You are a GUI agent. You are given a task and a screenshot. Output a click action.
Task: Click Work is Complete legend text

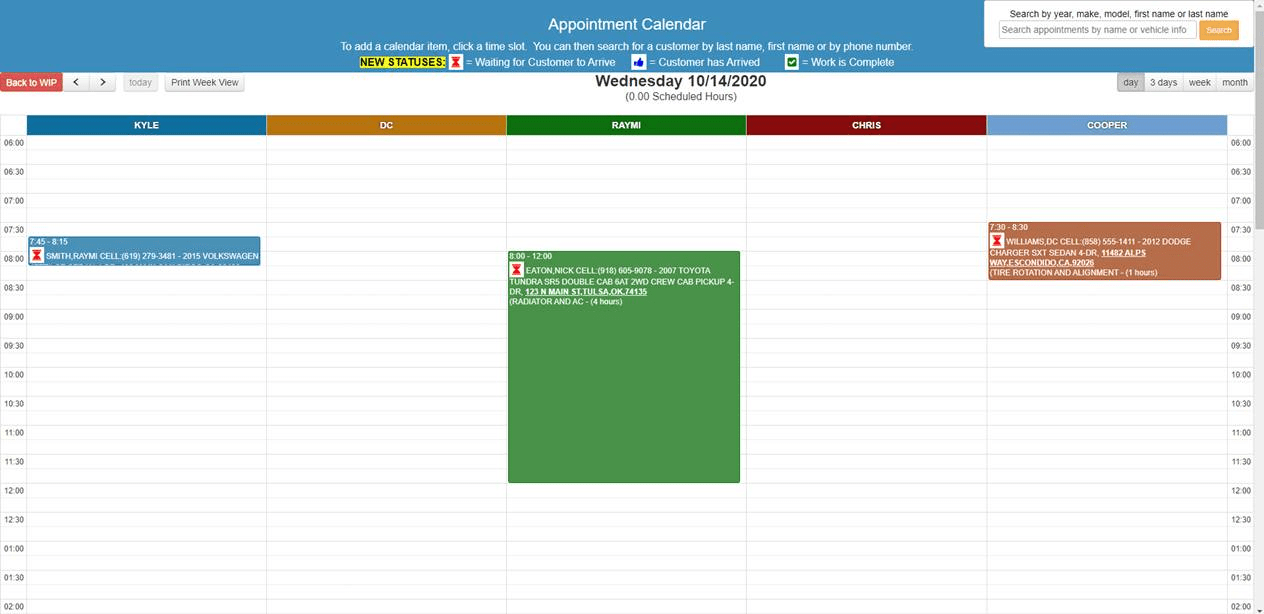point(848,62)
